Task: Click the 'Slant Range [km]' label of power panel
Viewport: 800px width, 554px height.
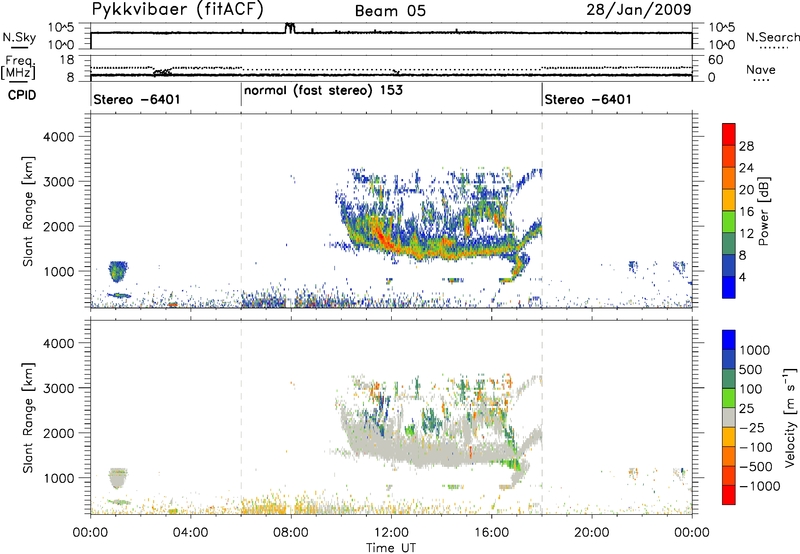Action: point(28,211)
